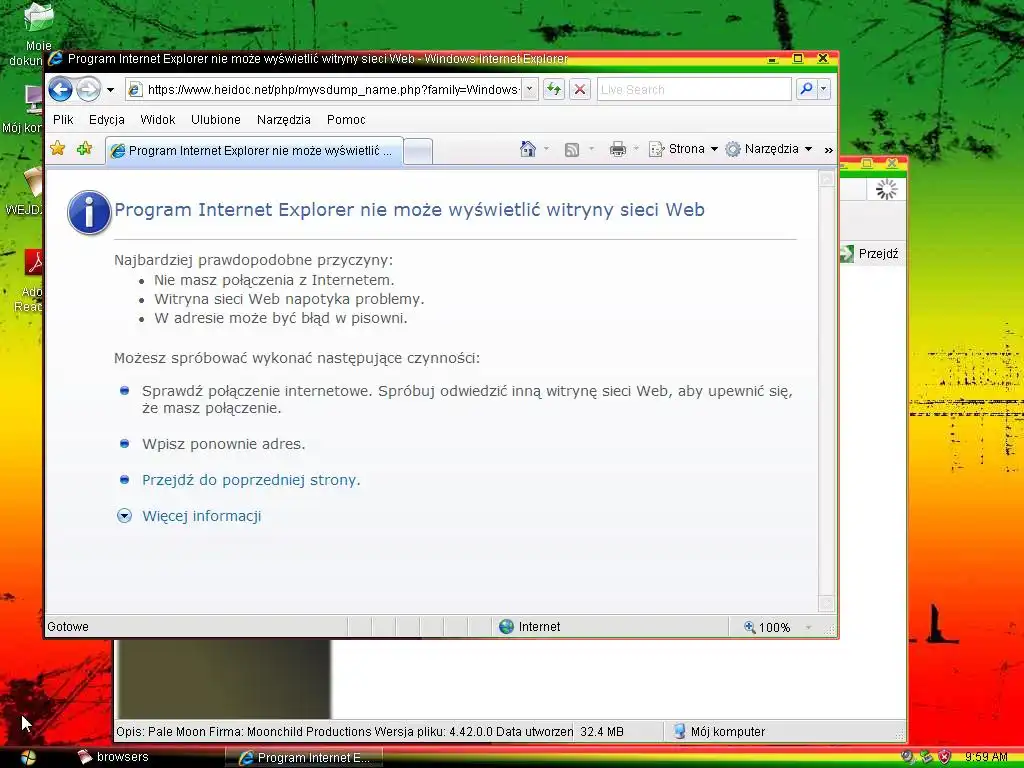Open the Plik menu
Viewport: 1024px width, 768px height.
click(63, 120)
